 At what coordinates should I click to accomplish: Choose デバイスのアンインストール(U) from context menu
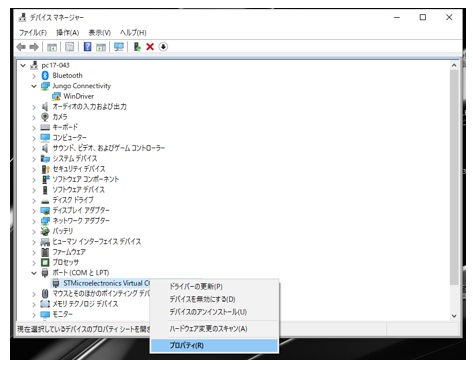[x=214, y=312]
